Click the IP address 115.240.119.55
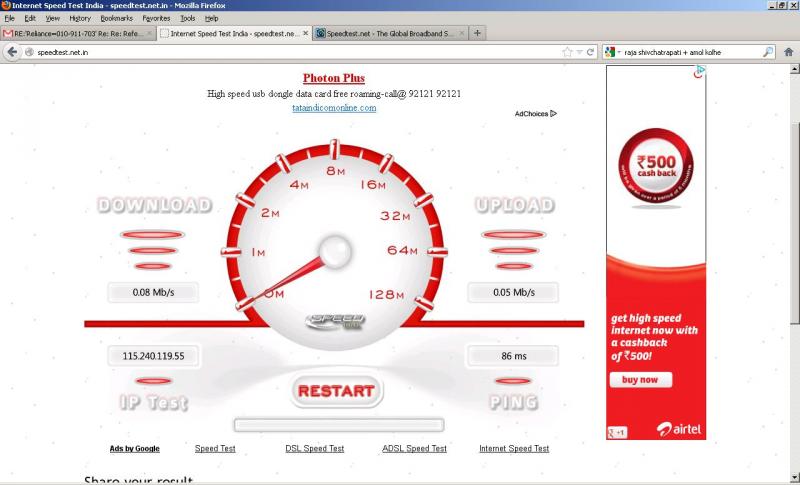 [153, 356]
